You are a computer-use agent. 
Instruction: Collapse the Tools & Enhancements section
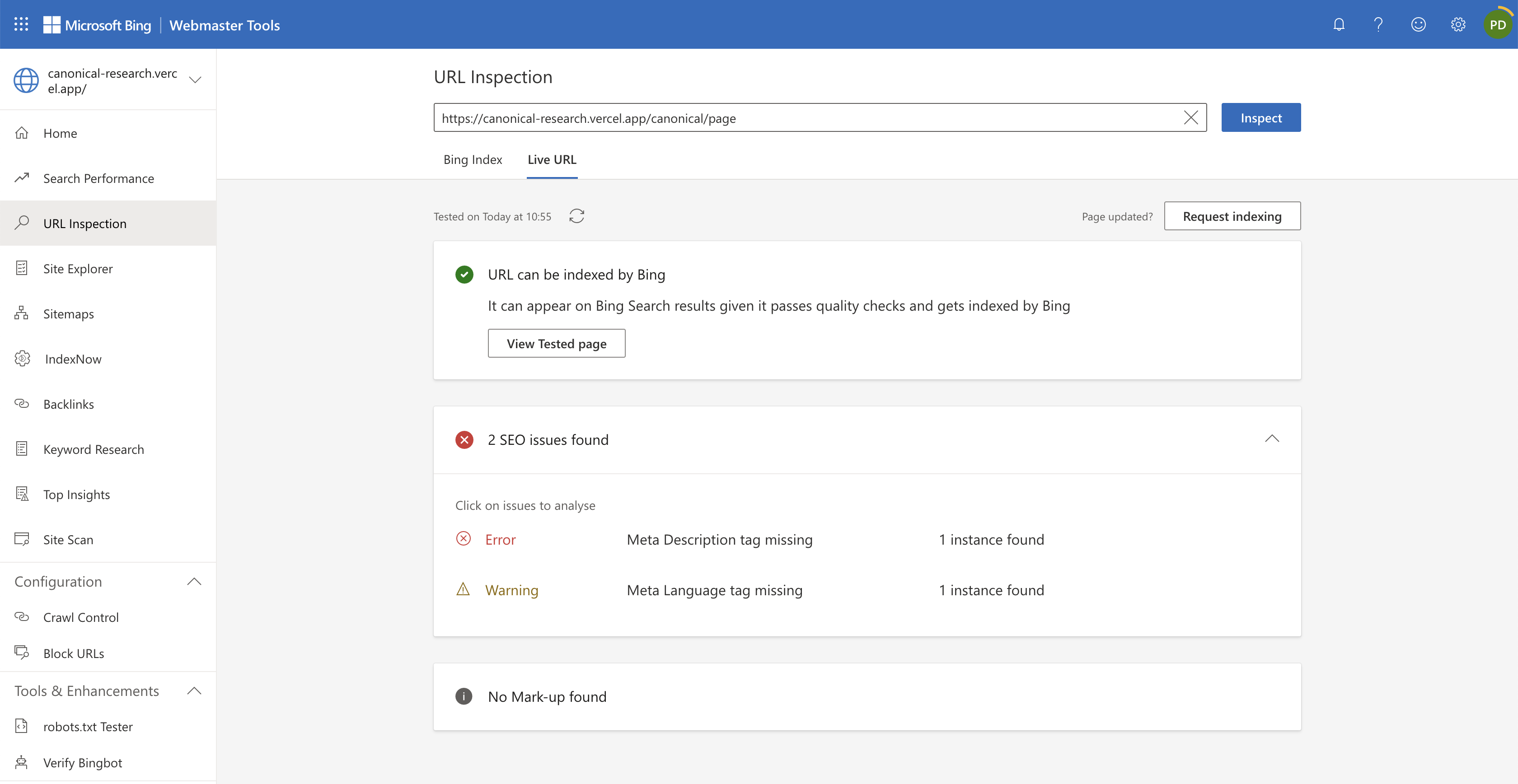pyautogui.click(x=194, y=691)
